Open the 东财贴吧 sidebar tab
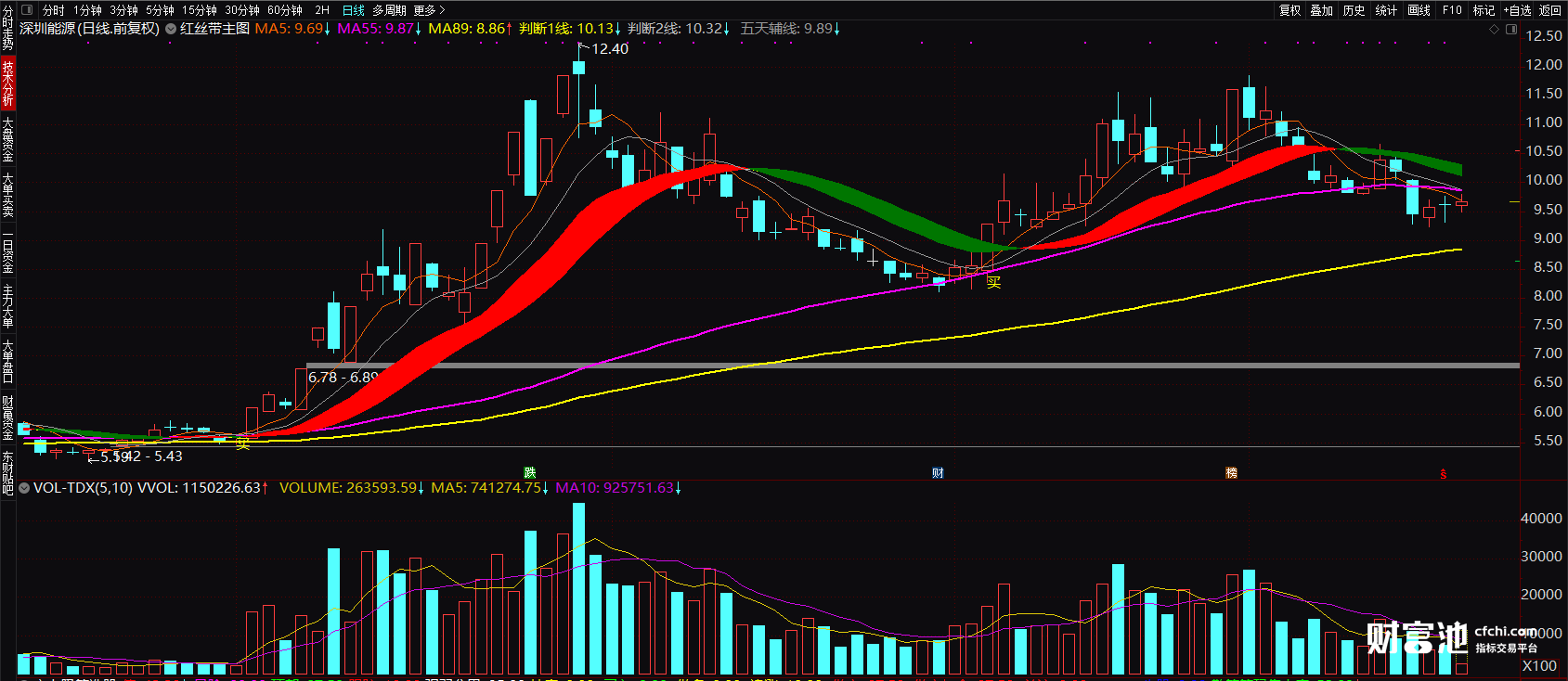This screenshot has width=1568, height=681. (x=7, y=472)
